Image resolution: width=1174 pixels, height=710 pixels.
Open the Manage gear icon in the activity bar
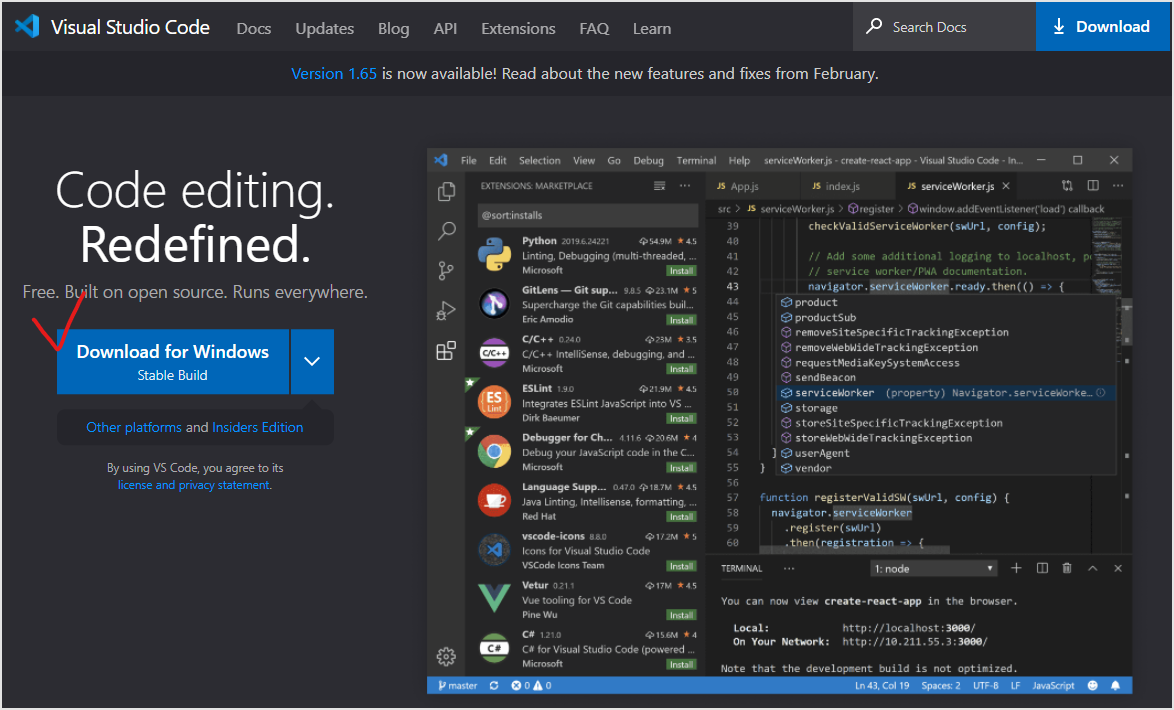pos(446,657)
